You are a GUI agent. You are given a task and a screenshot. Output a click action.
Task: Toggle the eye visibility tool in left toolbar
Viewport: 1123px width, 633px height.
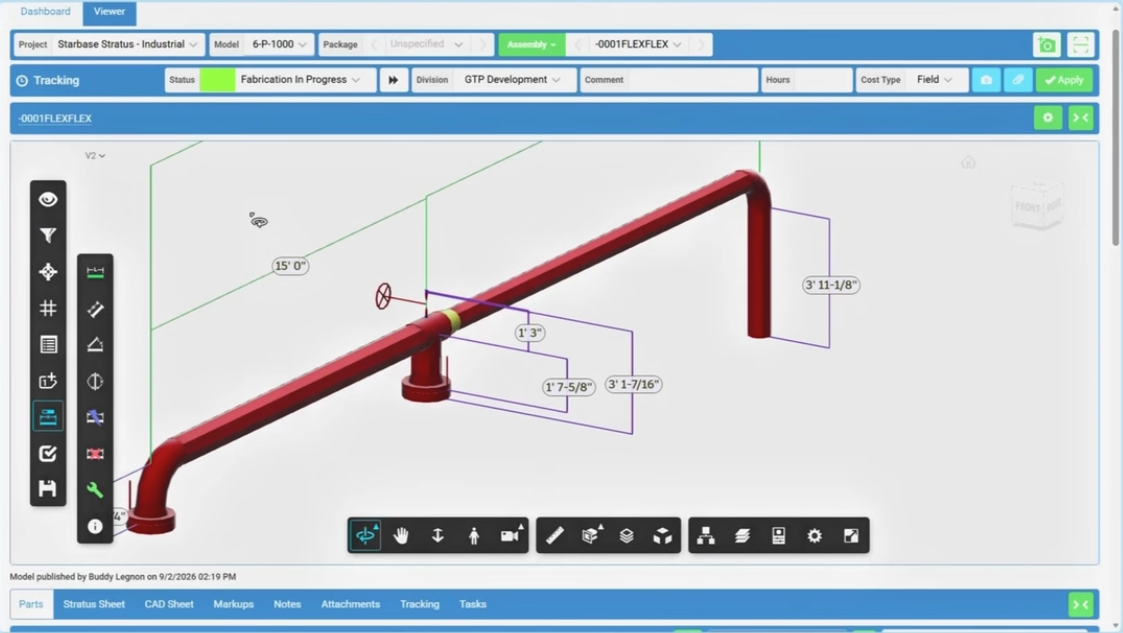[48, 199]
